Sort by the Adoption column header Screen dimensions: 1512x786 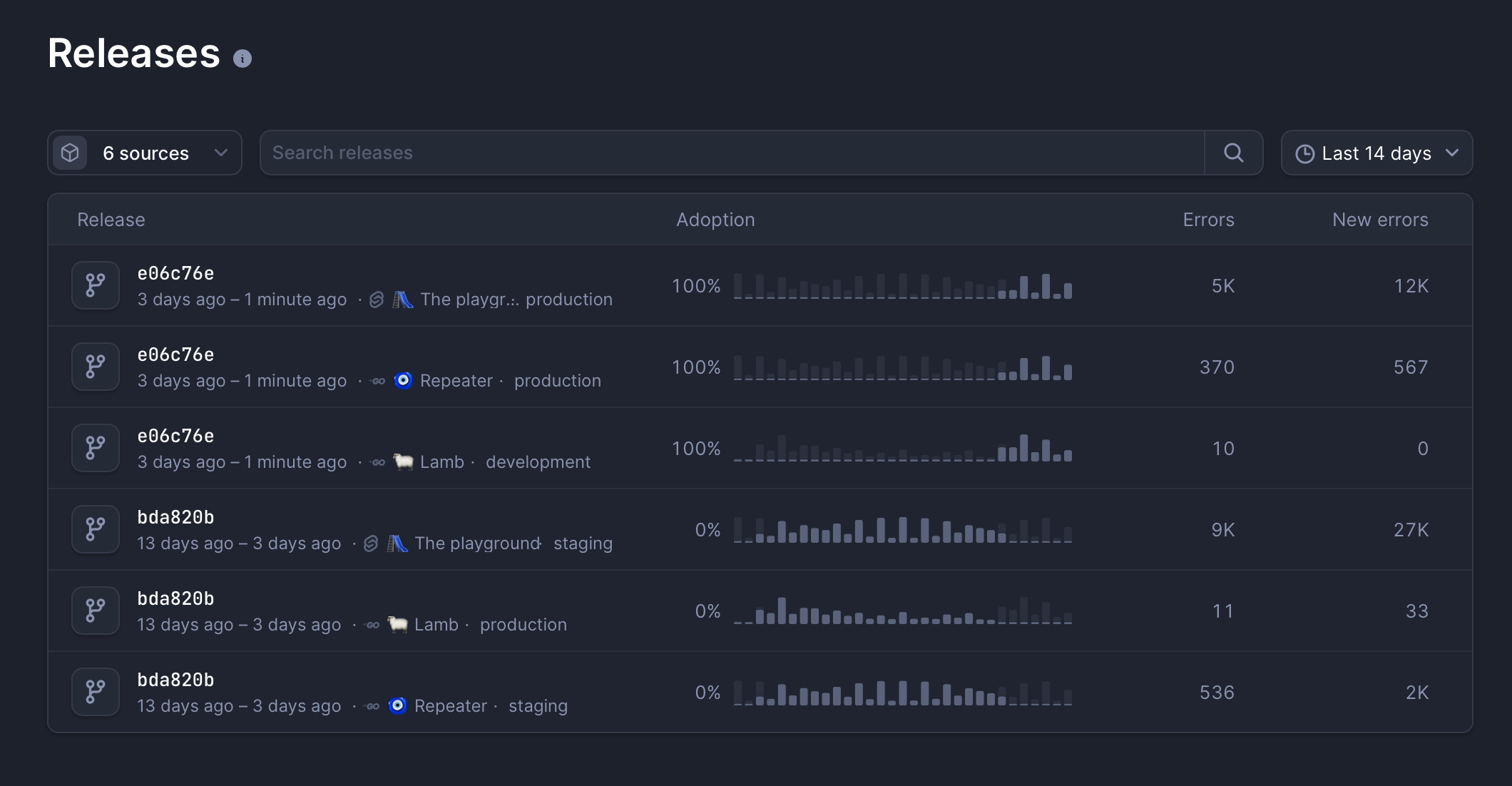[715, 220]
